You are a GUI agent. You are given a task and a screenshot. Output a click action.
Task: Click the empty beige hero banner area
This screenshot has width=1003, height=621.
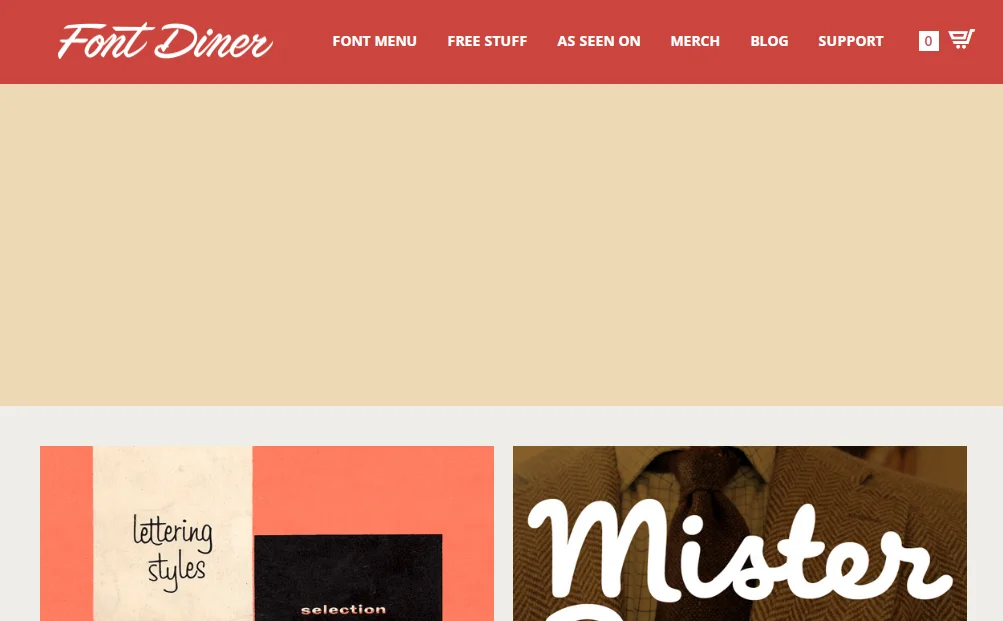click(502, 244)
